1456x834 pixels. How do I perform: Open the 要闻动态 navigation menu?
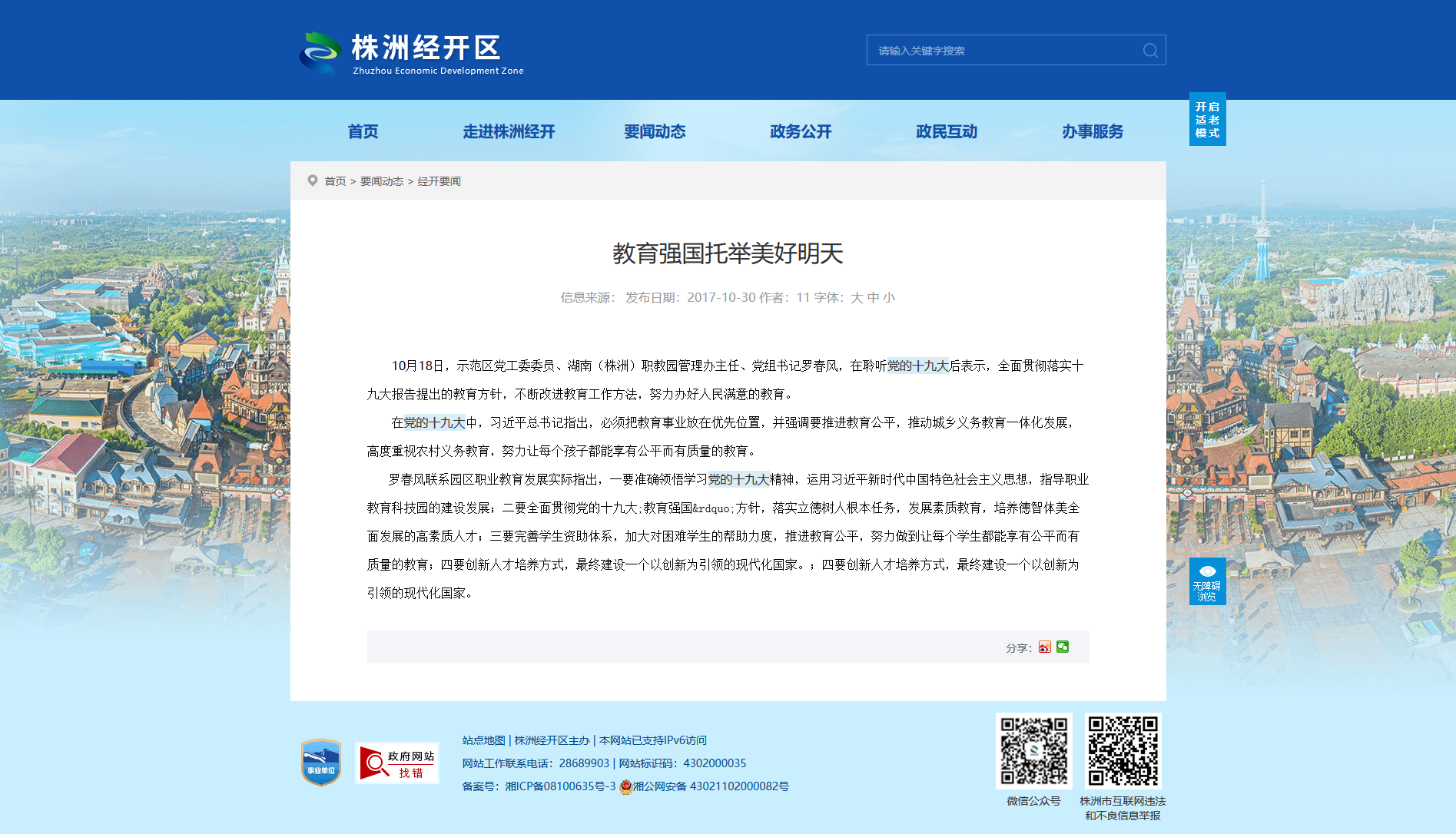coord(655,131)
